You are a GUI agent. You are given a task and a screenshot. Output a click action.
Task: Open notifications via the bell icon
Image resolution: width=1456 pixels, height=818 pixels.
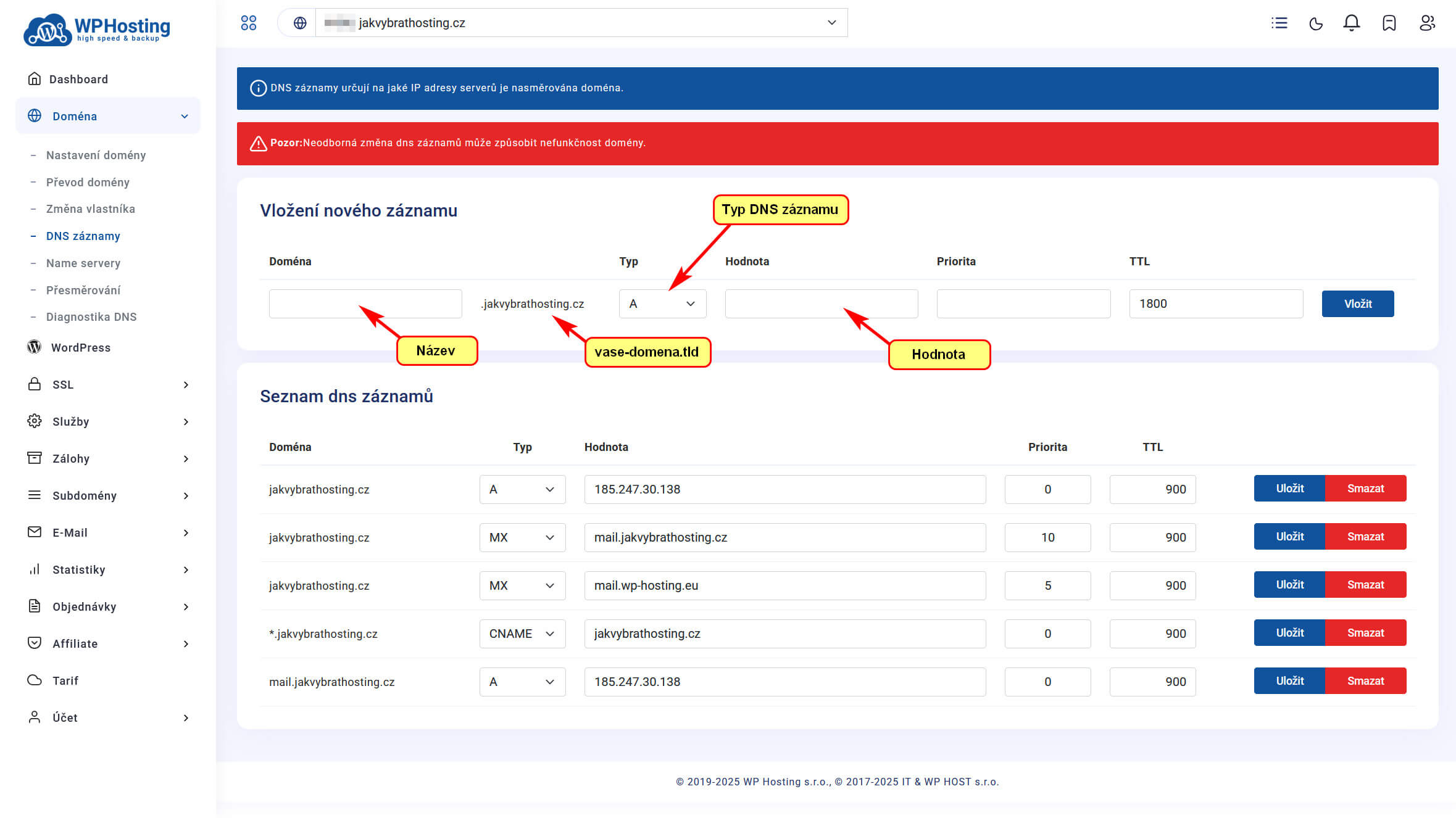1351,23
